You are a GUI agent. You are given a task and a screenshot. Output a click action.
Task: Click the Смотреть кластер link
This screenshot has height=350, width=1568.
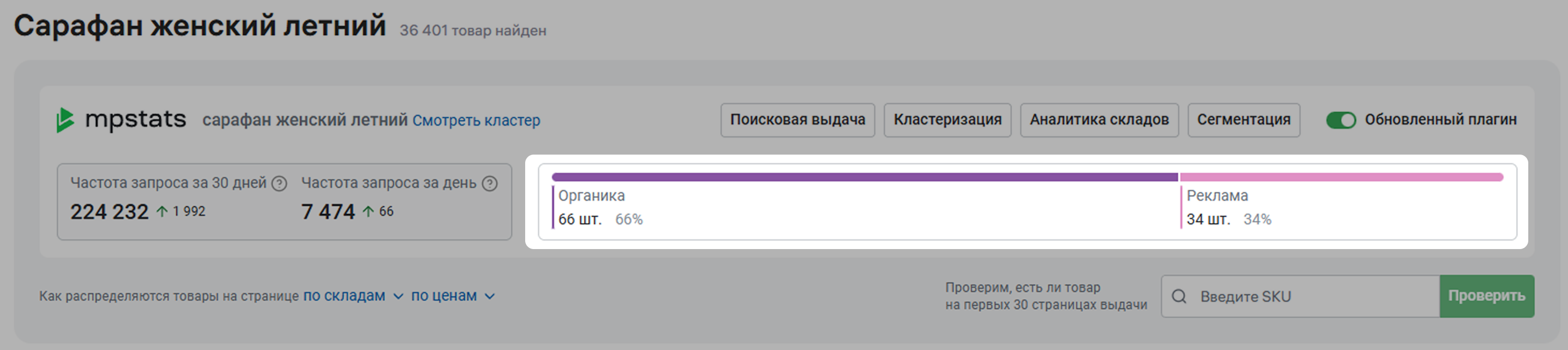coord(476,121)
